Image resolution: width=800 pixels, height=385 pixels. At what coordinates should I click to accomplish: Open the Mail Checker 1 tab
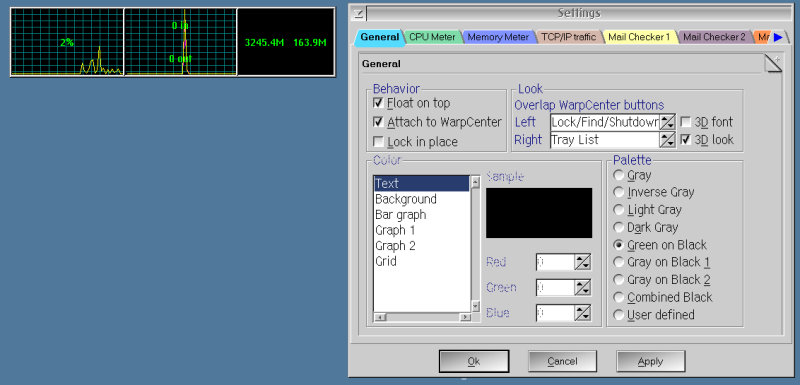click(x=639, y=37)
